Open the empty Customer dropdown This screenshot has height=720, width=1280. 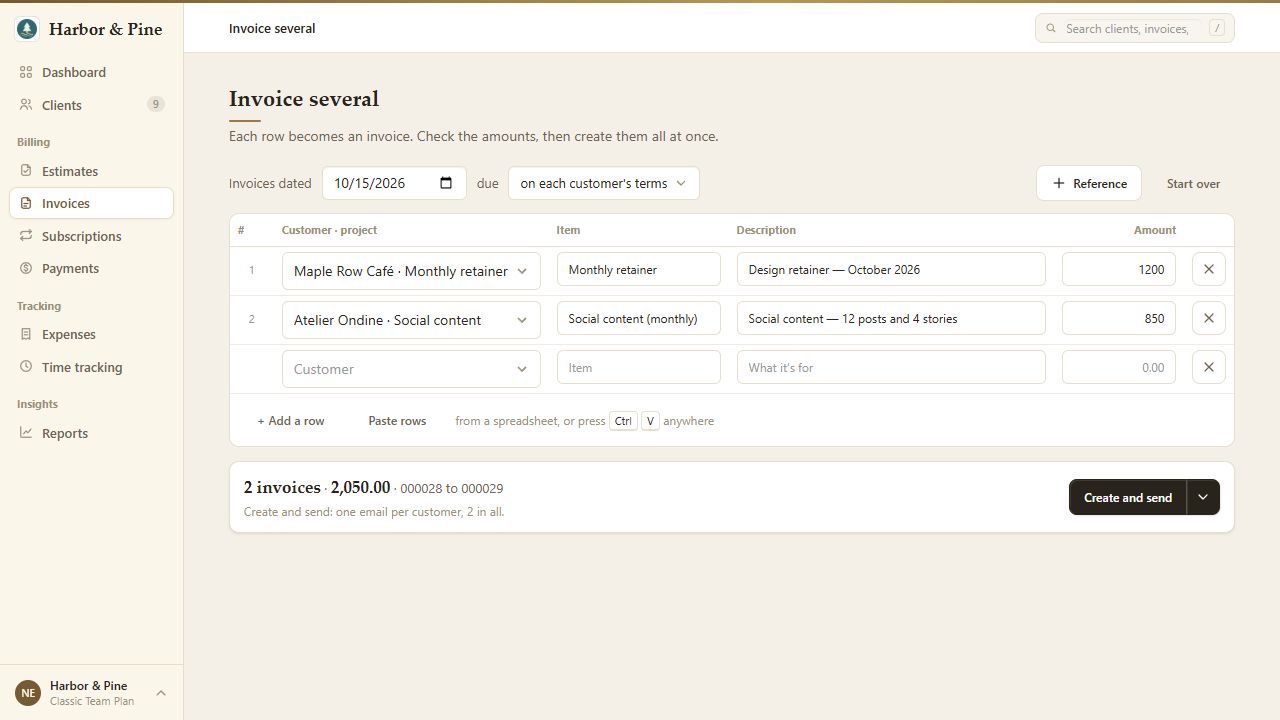coord(411,369)
